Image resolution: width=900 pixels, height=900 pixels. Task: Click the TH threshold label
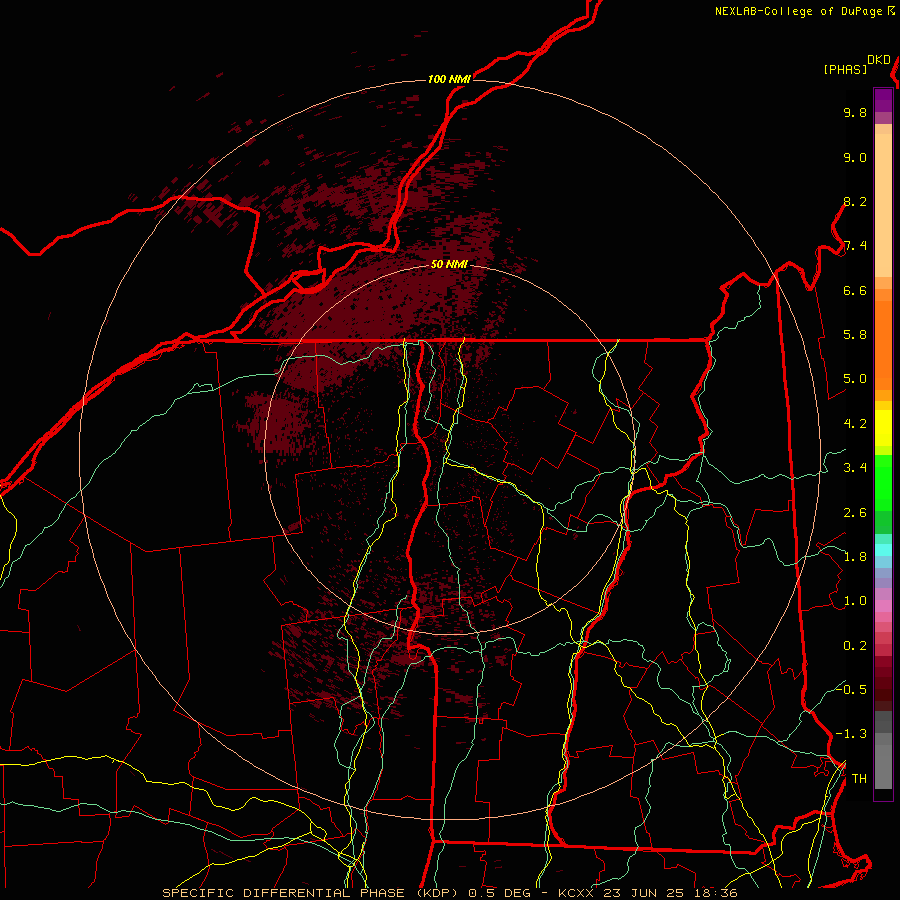coord(859,779)
